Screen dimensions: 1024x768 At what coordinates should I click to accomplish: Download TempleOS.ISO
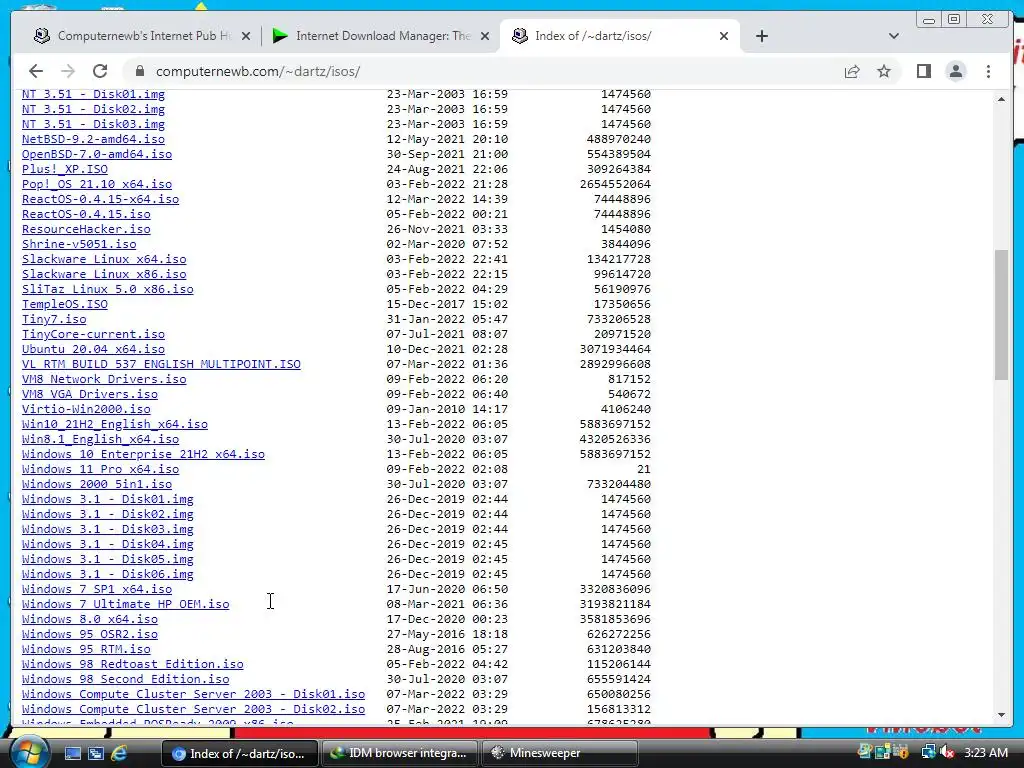65,304
